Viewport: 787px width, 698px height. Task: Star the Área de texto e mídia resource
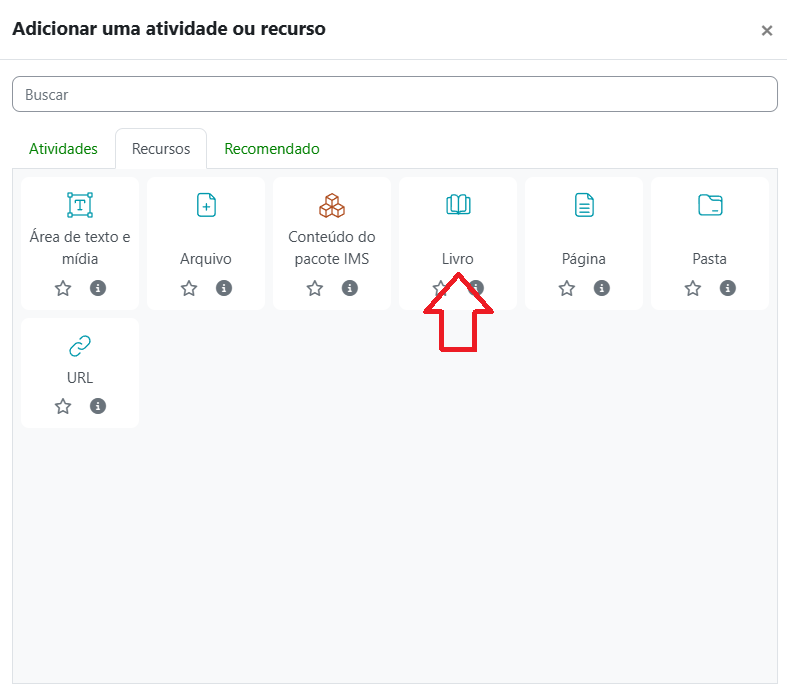click(x=63, y=288)
